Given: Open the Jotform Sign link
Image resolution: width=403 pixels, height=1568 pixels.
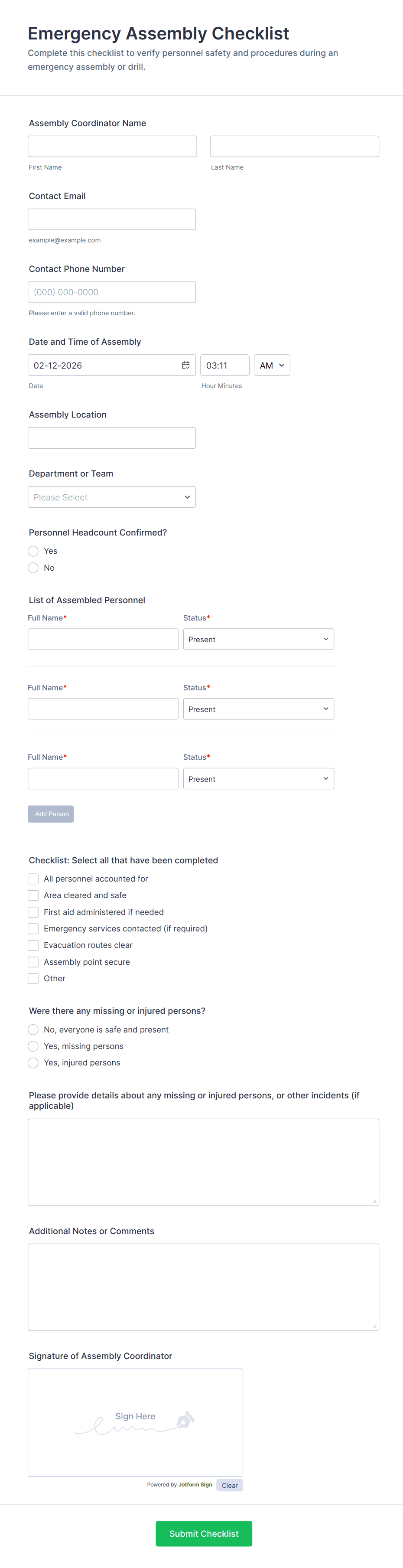Looking at the screenshot, I should tap(195, 1485).
